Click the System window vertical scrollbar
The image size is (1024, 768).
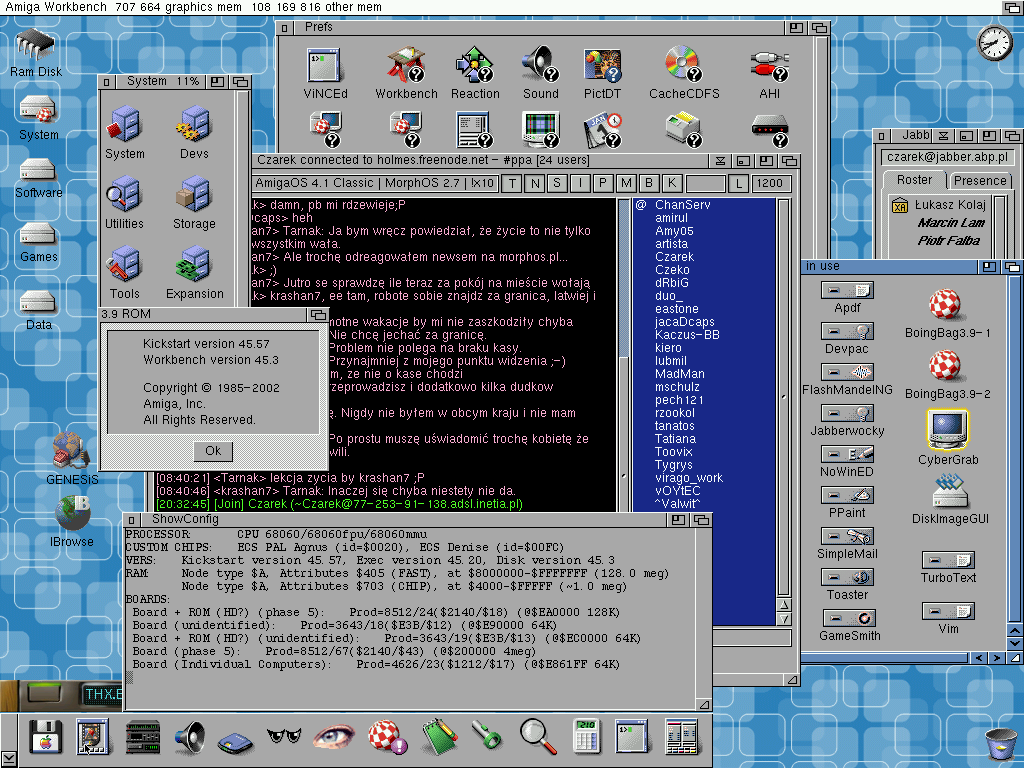(243, 199)
